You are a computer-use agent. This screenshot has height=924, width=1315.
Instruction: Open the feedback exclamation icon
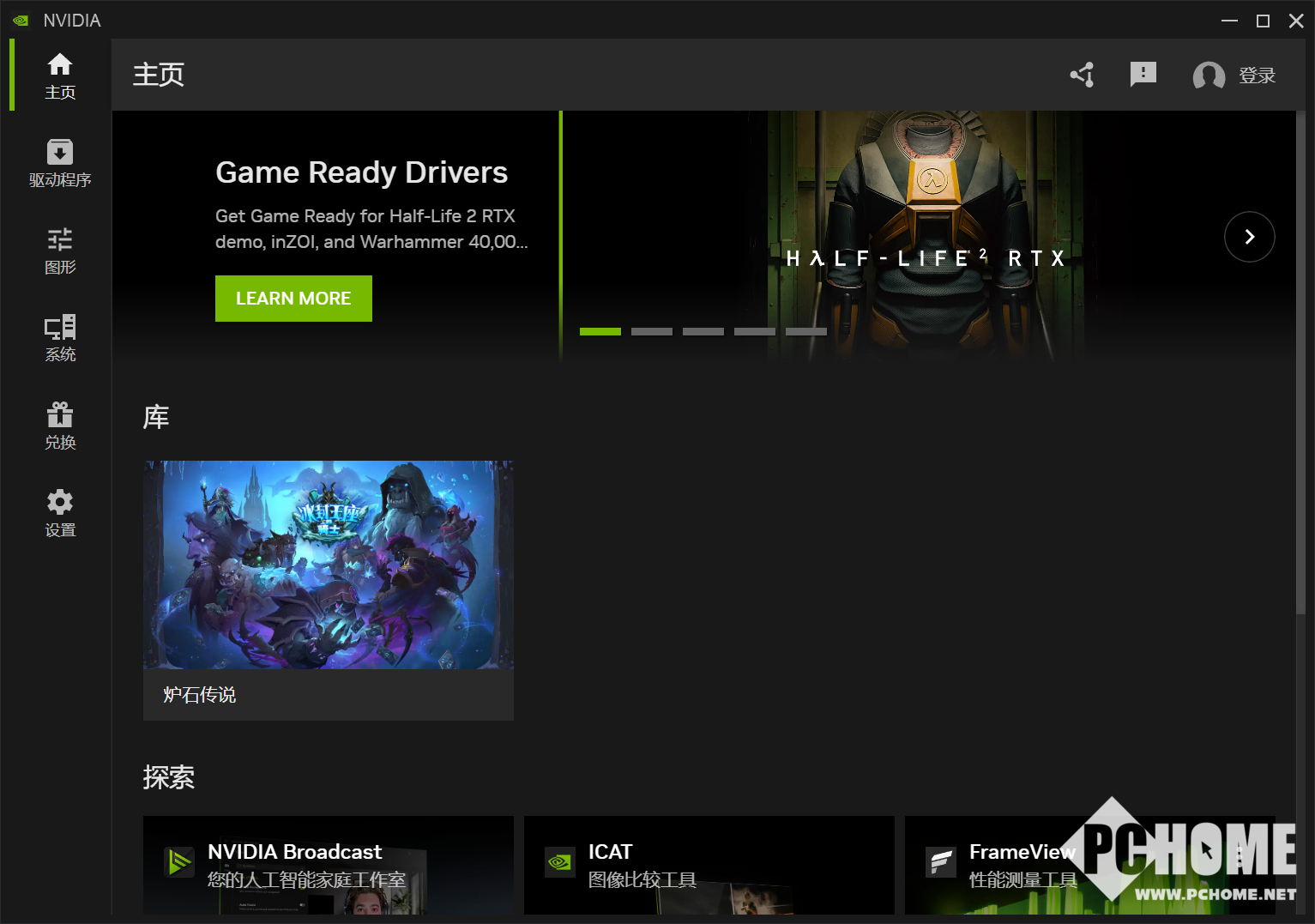pyautogui.click(x=1143, y=75)
